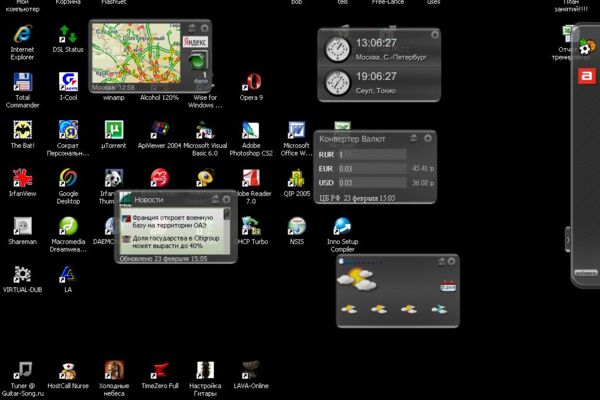Click the teal night forecast icon
Image resolution: width=600 pixels, height=400 pixels.
click(439, 309)
